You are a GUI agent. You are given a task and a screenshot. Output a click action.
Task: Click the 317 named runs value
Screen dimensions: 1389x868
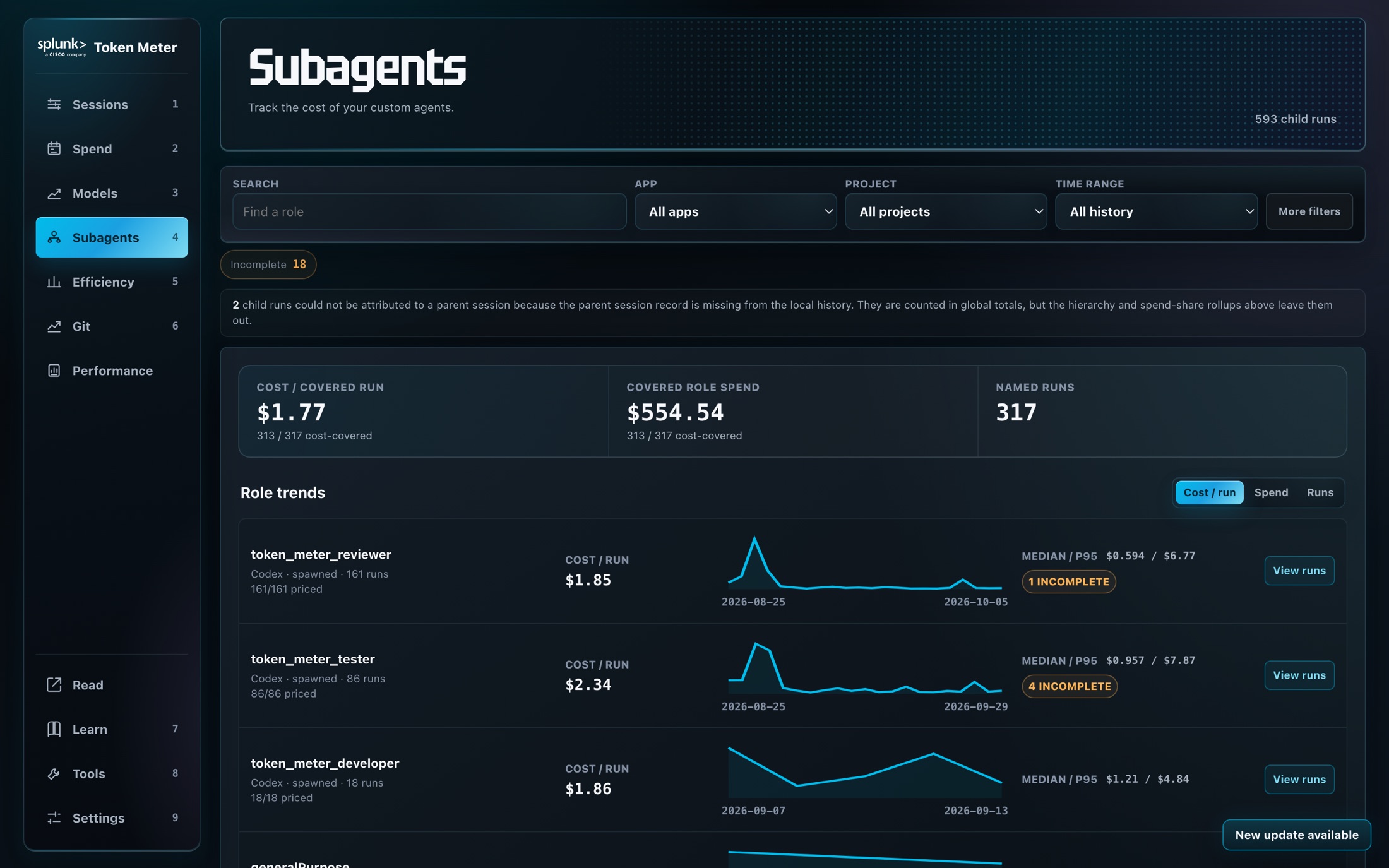pyautogui.click(x=1016, y=413)
